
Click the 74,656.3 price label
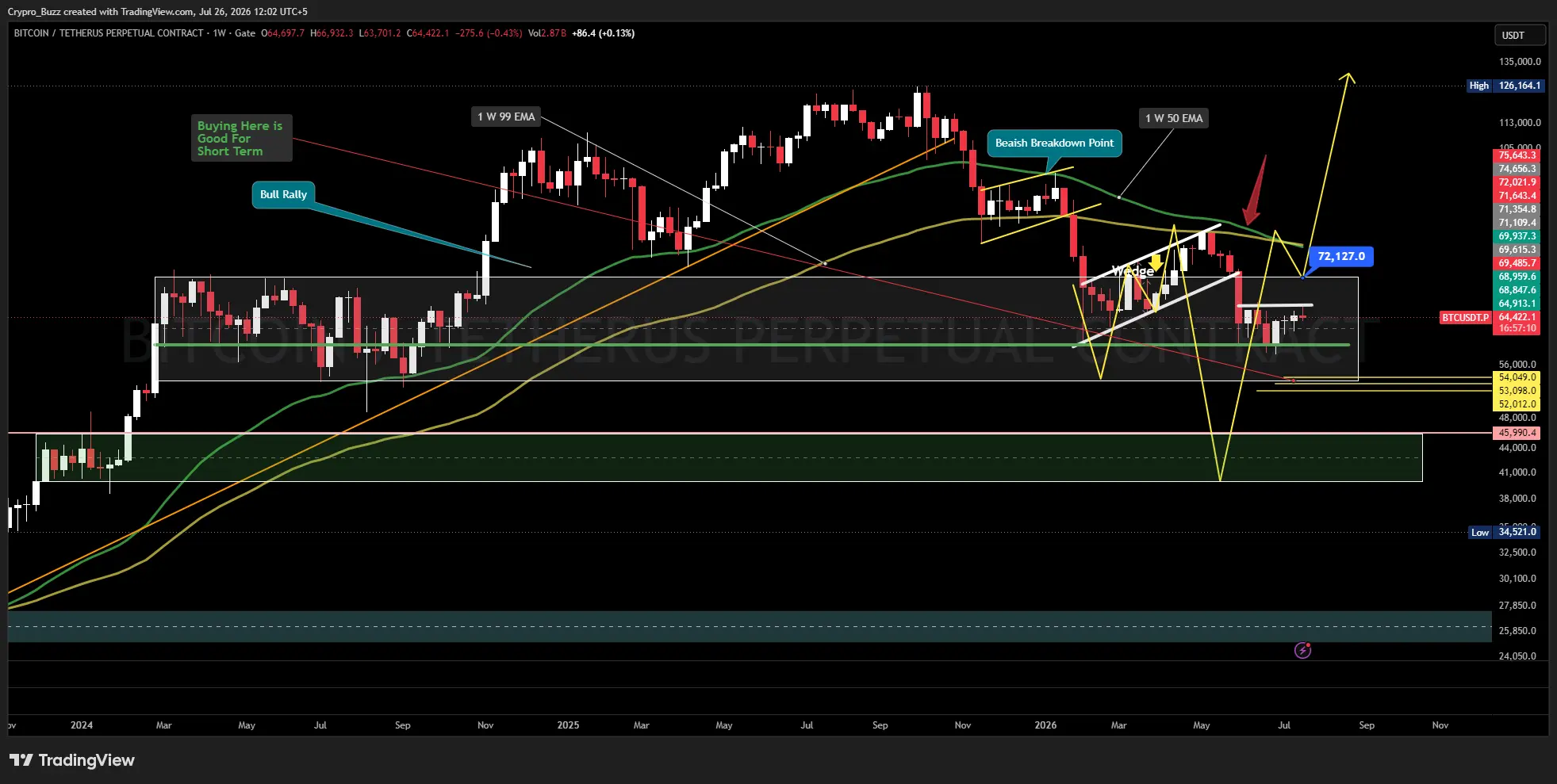1517,169
